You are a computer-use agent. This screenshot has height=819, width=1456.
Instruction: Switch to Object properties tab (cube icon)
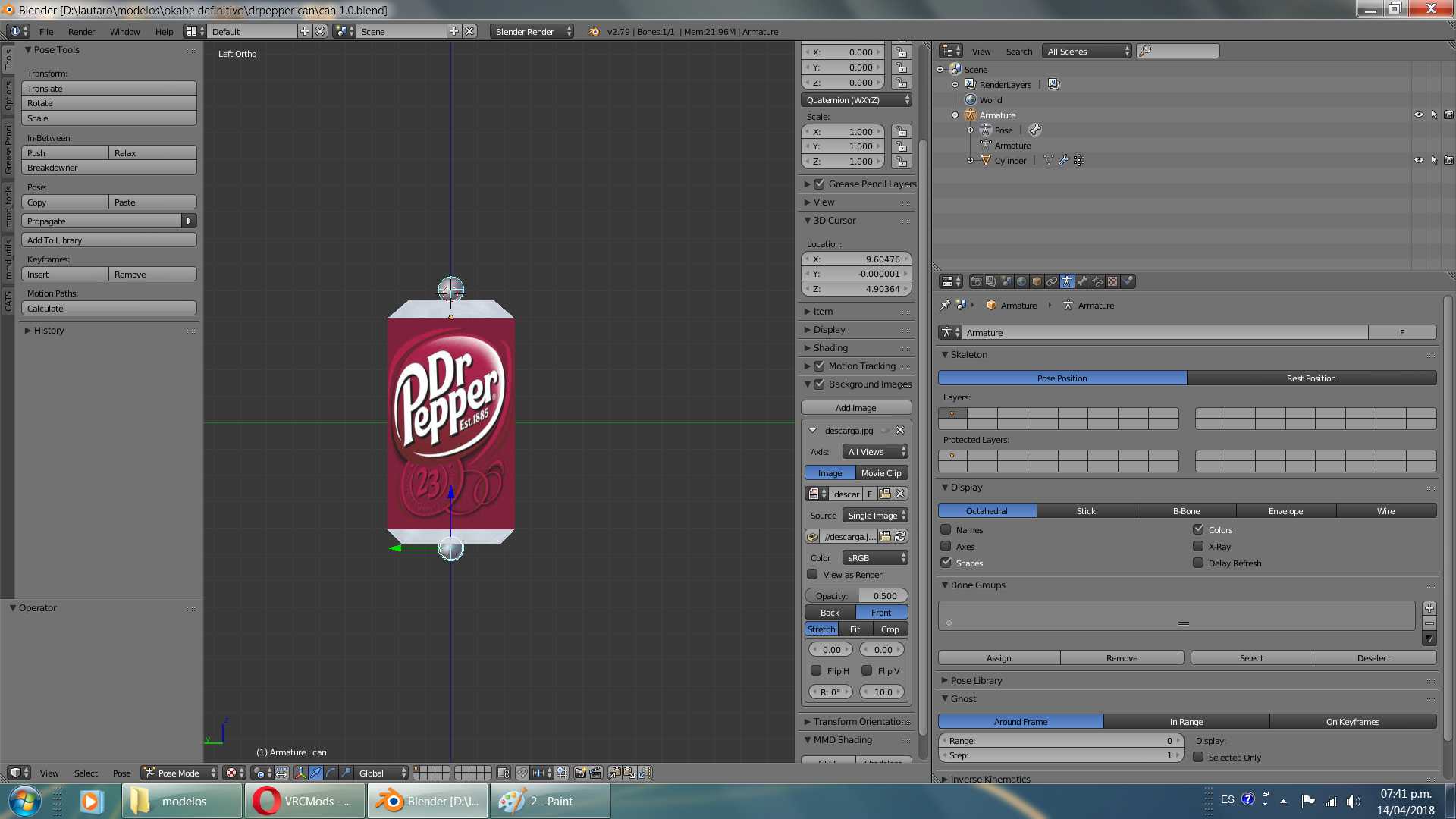1037,281
